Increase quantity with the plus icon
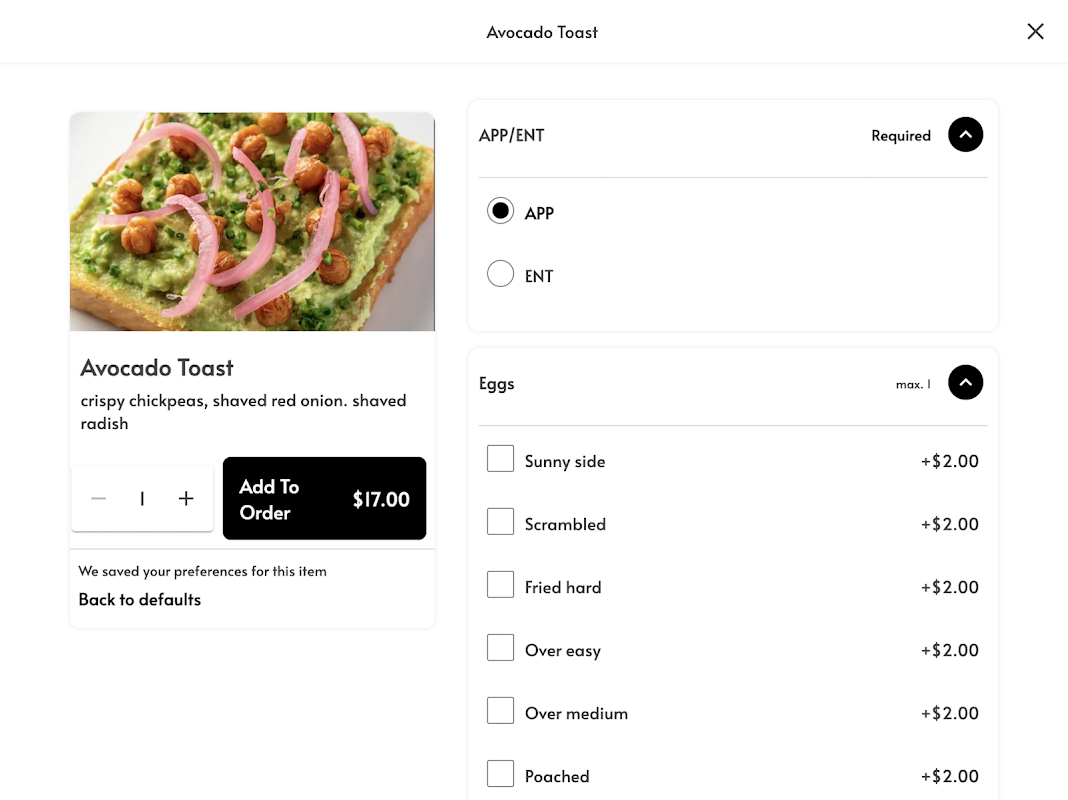The width and height of the screenshot is (1068, 800). (186, 498)
